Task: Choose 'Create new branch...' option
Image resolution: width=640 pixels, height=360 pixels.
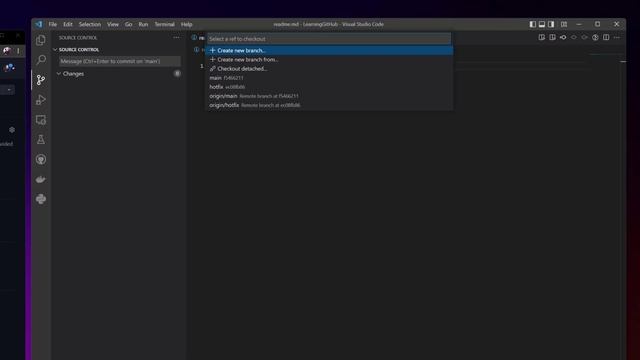Action: 329,51
